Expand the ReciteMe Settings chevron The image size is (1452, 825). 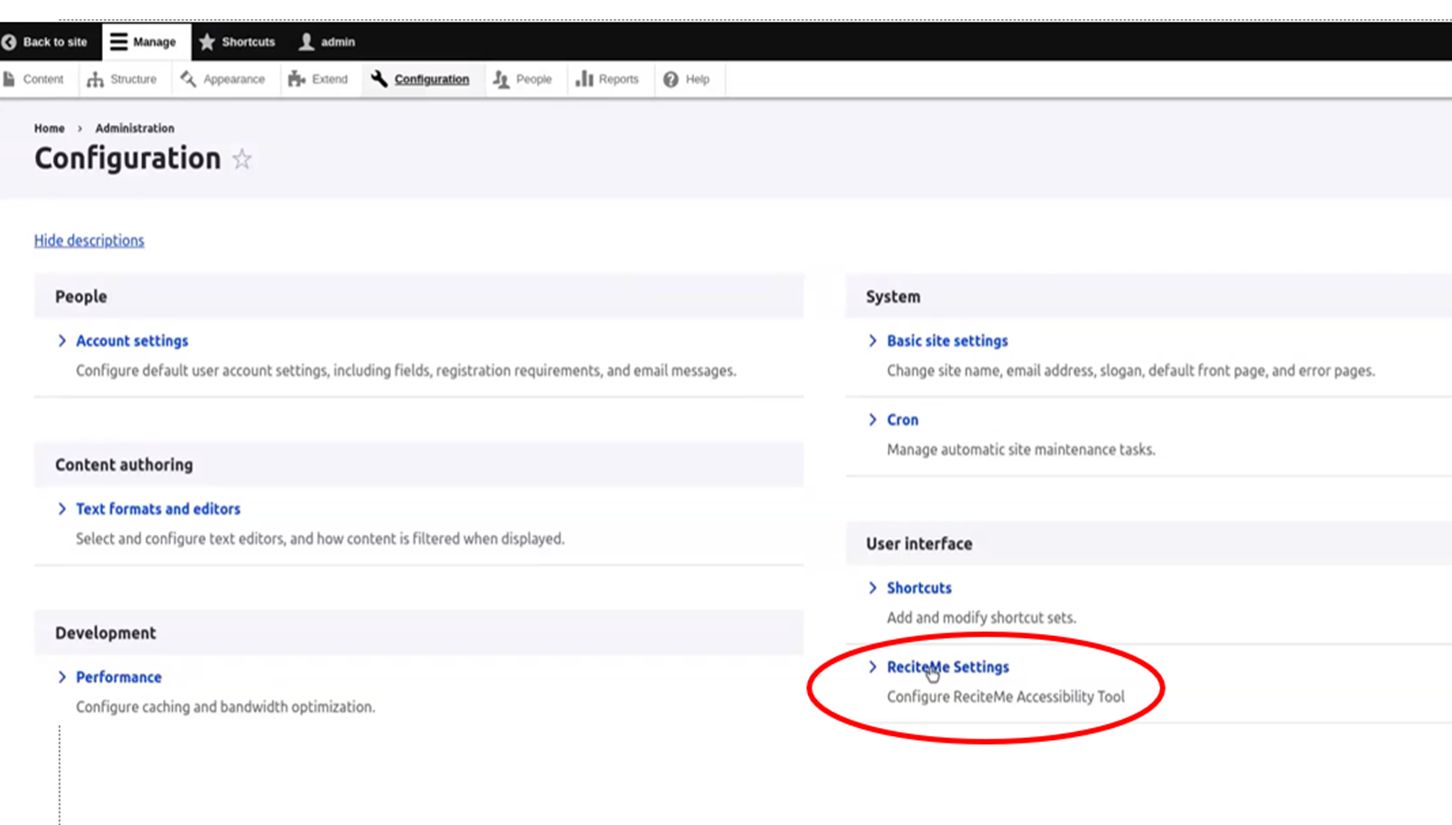(872, 667)
